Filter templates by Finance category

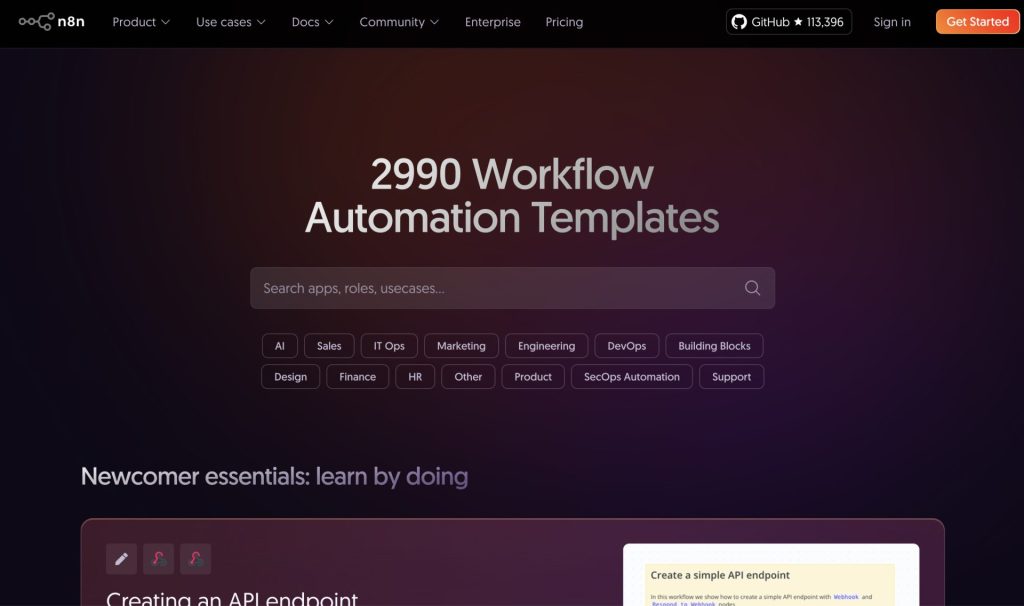pyautogui.click(x=358, y=377)
